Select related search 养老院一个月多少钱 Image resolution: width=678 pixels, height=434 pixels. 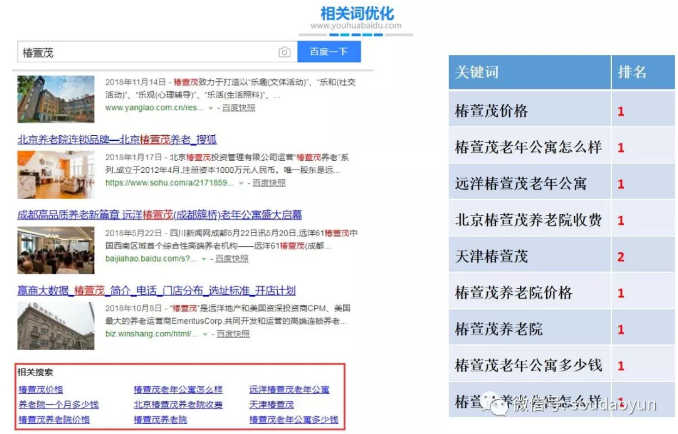click(58, 404)
